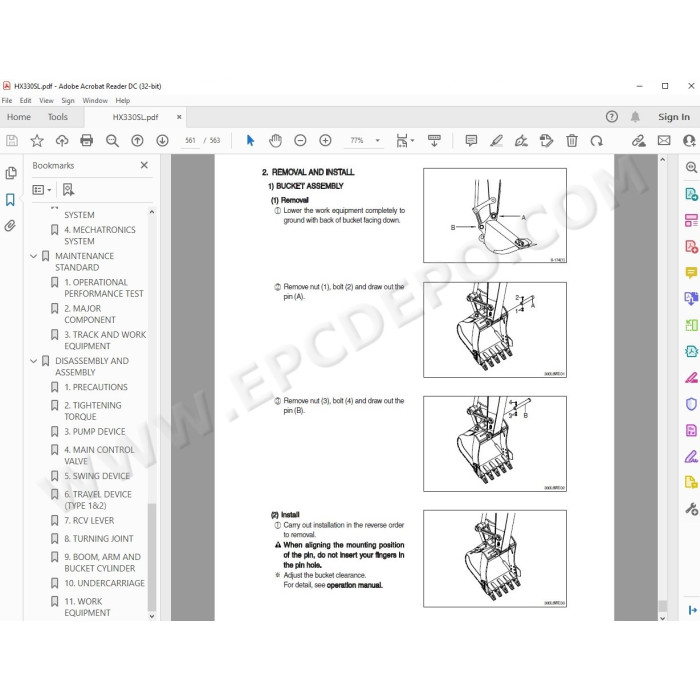Switch to the Tools tab

58,117
